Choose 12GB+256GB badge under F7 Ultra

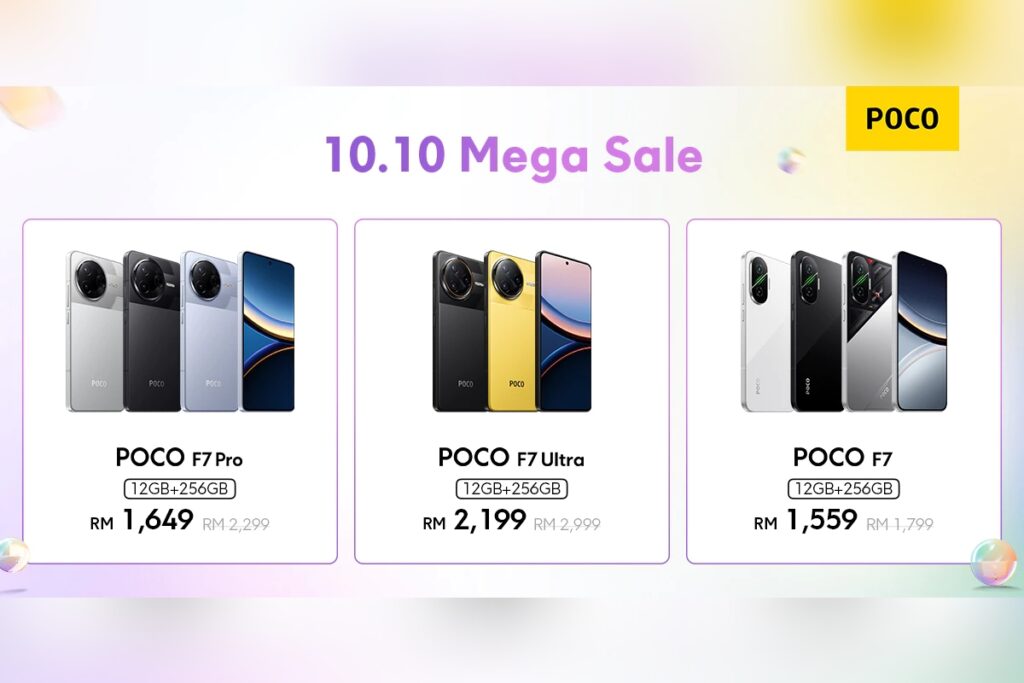pos(512,489)
